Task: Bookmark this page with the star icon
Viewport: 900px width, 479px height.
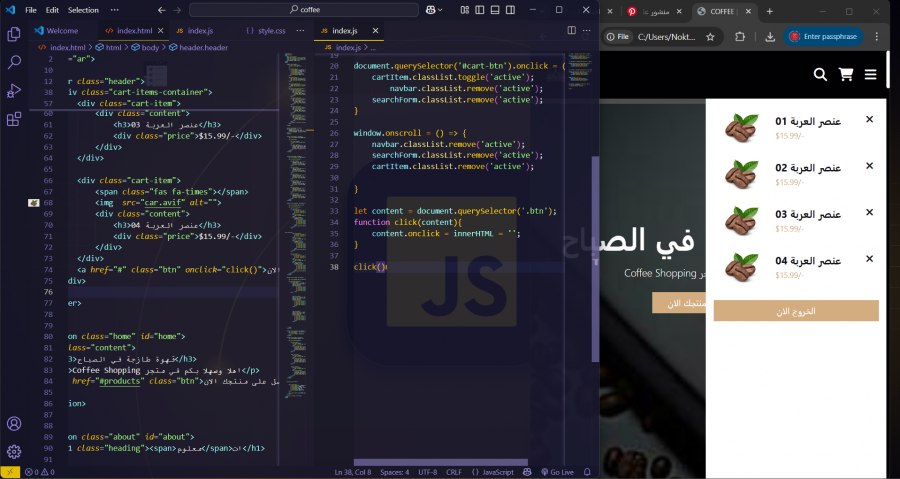Action: click(710, 37)
